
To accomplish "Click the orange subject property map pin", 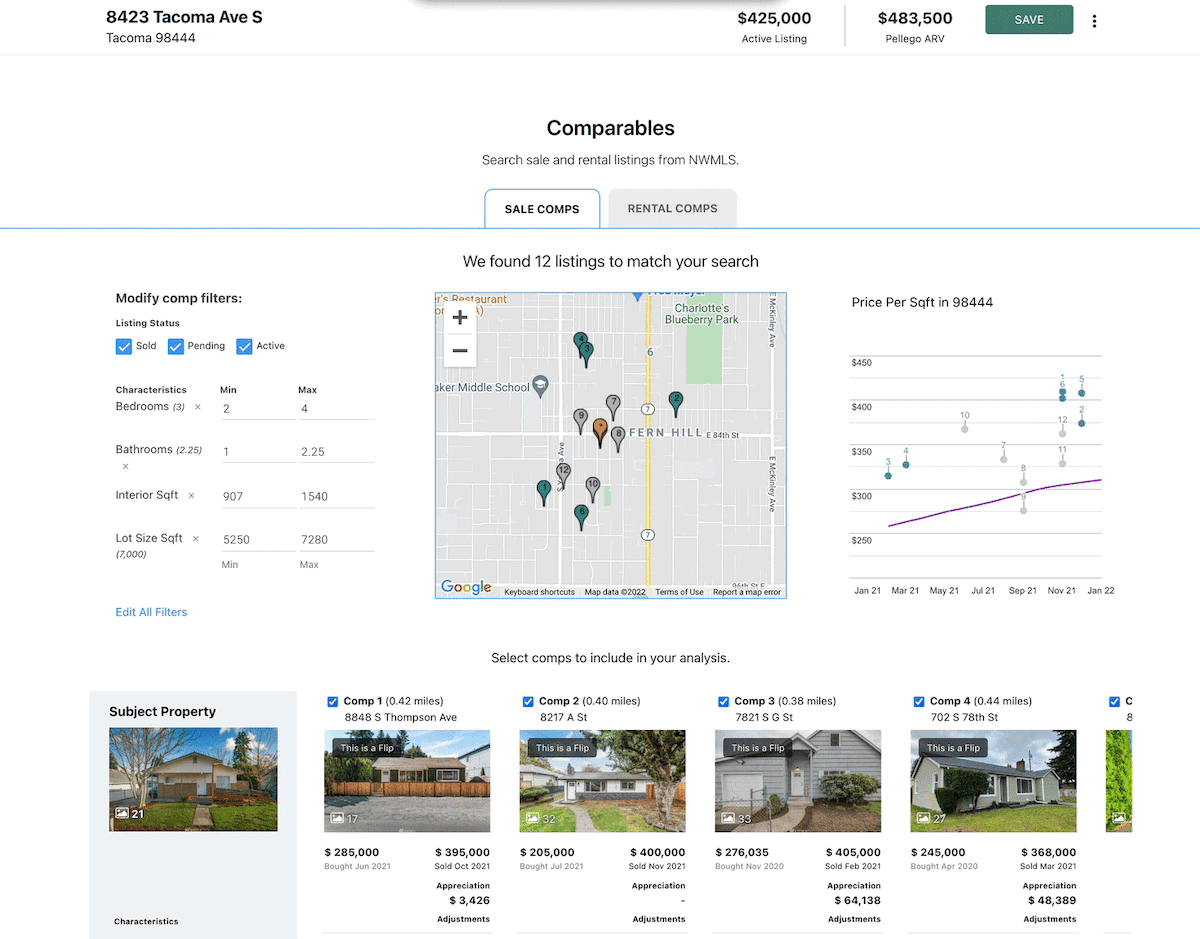I will coord(600,431).
